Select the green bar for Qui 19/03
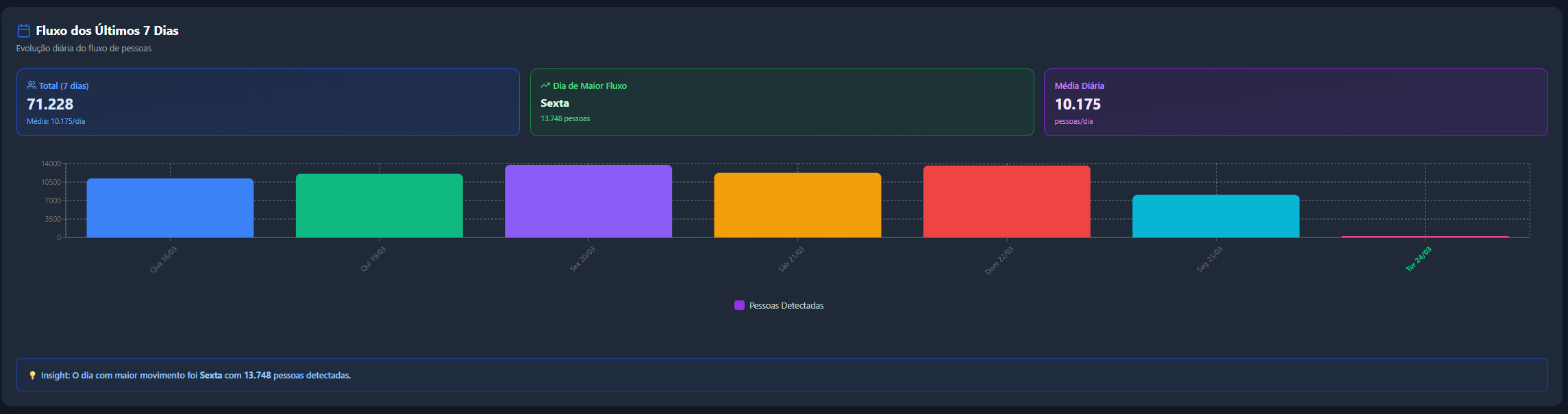 [x=379, y=206]
